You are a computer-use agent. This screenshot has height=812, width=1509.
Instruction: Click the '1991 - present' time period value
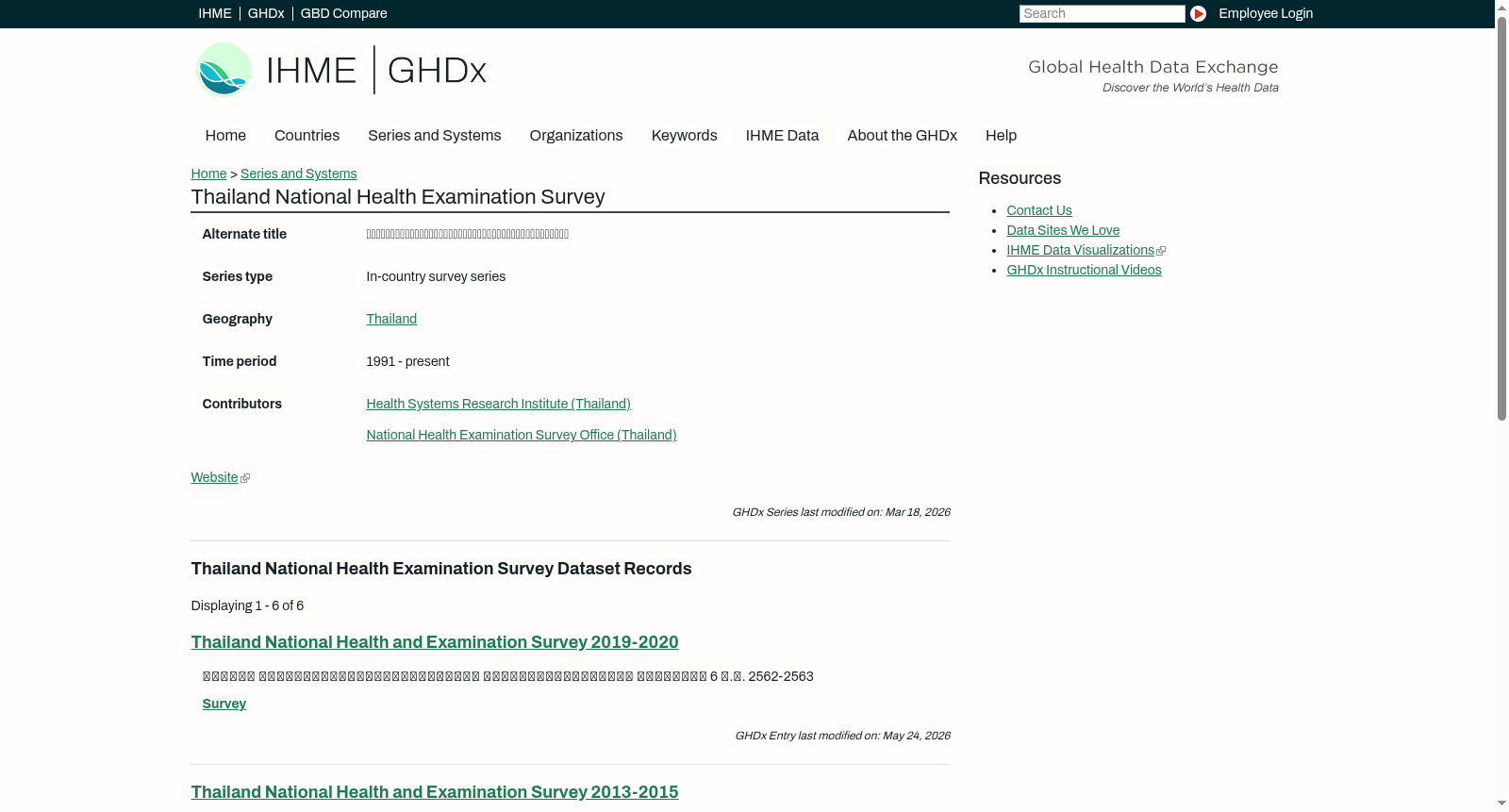pyautogui.click(x=407, y=361)
